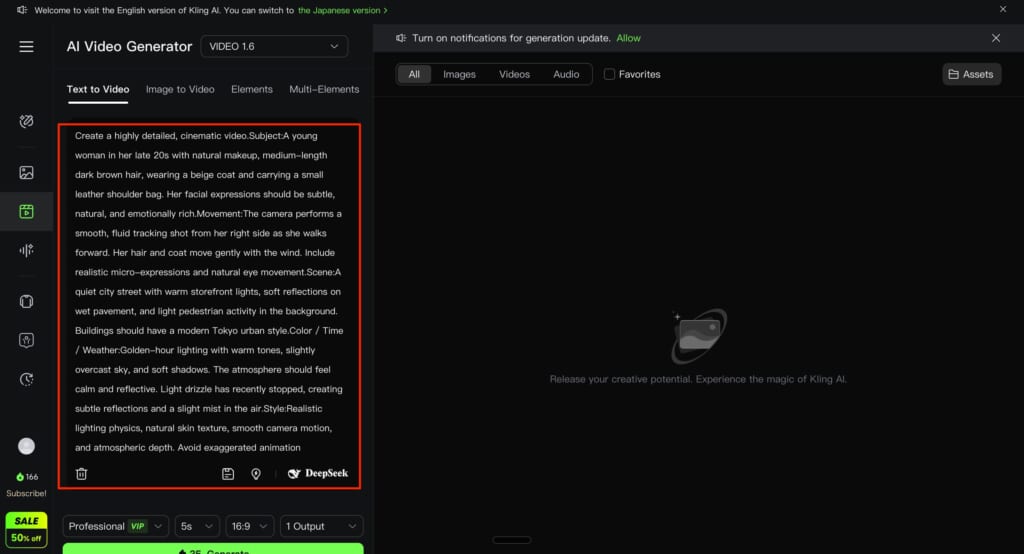Click the Assets button
Screen dimensions: 1024x554
pyautogui.click(x=970, y=74)
